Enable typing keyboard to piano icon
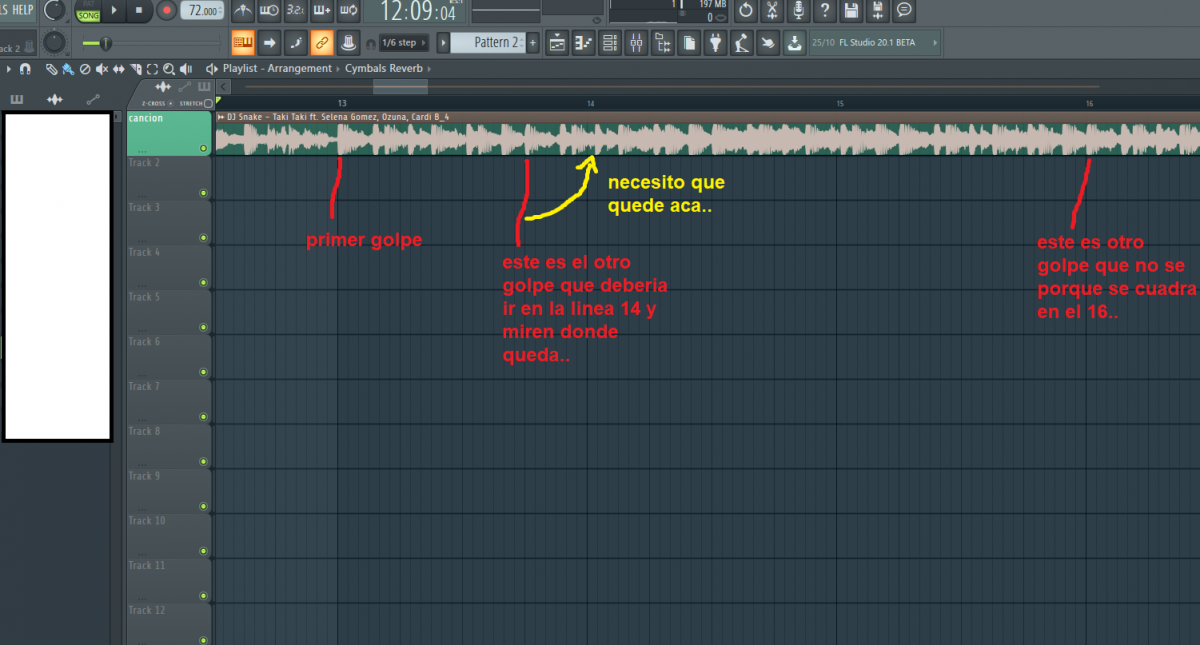 (243, 43)
